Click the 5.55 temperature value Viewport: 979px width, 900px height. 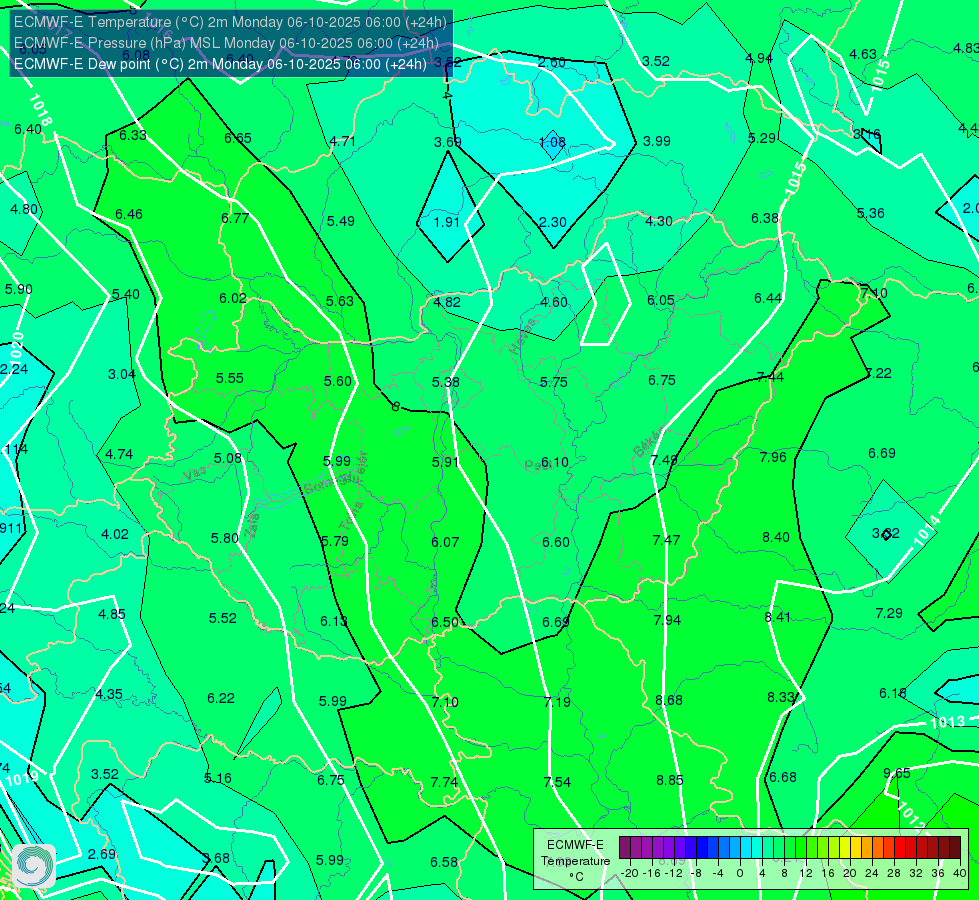click(230, 378)
